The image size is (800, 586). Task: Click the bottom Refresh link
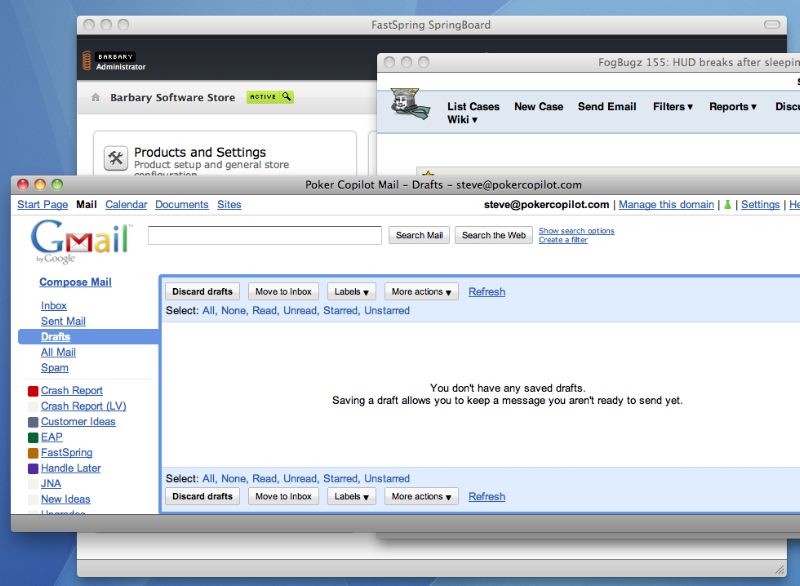(487, 496)
